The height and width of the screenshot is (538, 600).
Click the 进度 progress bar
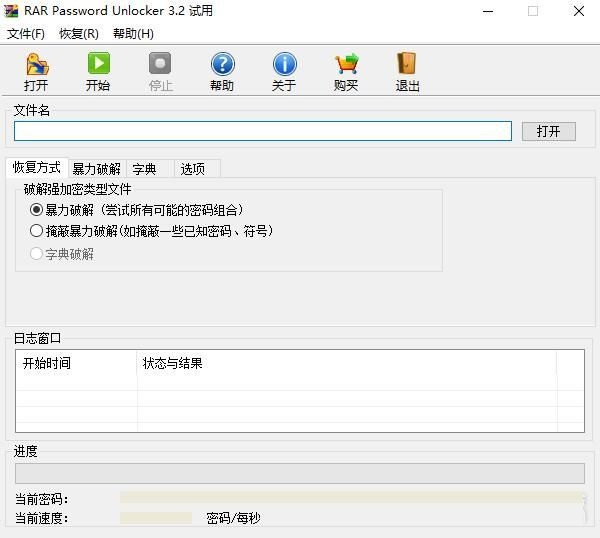pyautogui.click(x=300, y=473)
